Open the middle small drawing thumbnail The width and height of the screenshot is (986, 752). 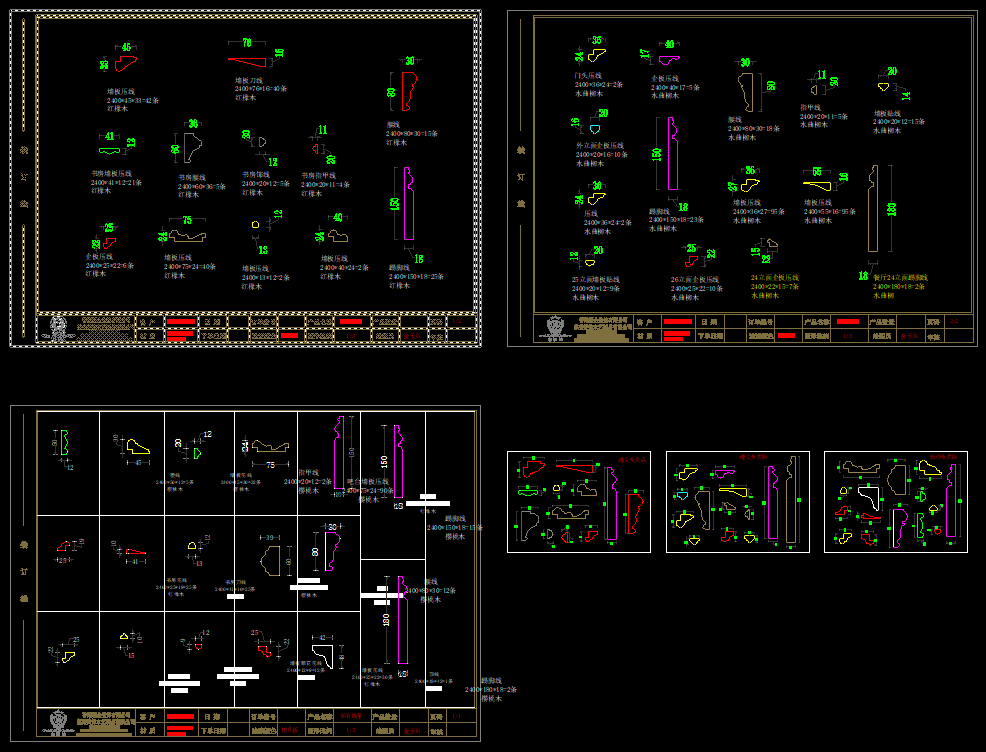[x=738, y=501]
